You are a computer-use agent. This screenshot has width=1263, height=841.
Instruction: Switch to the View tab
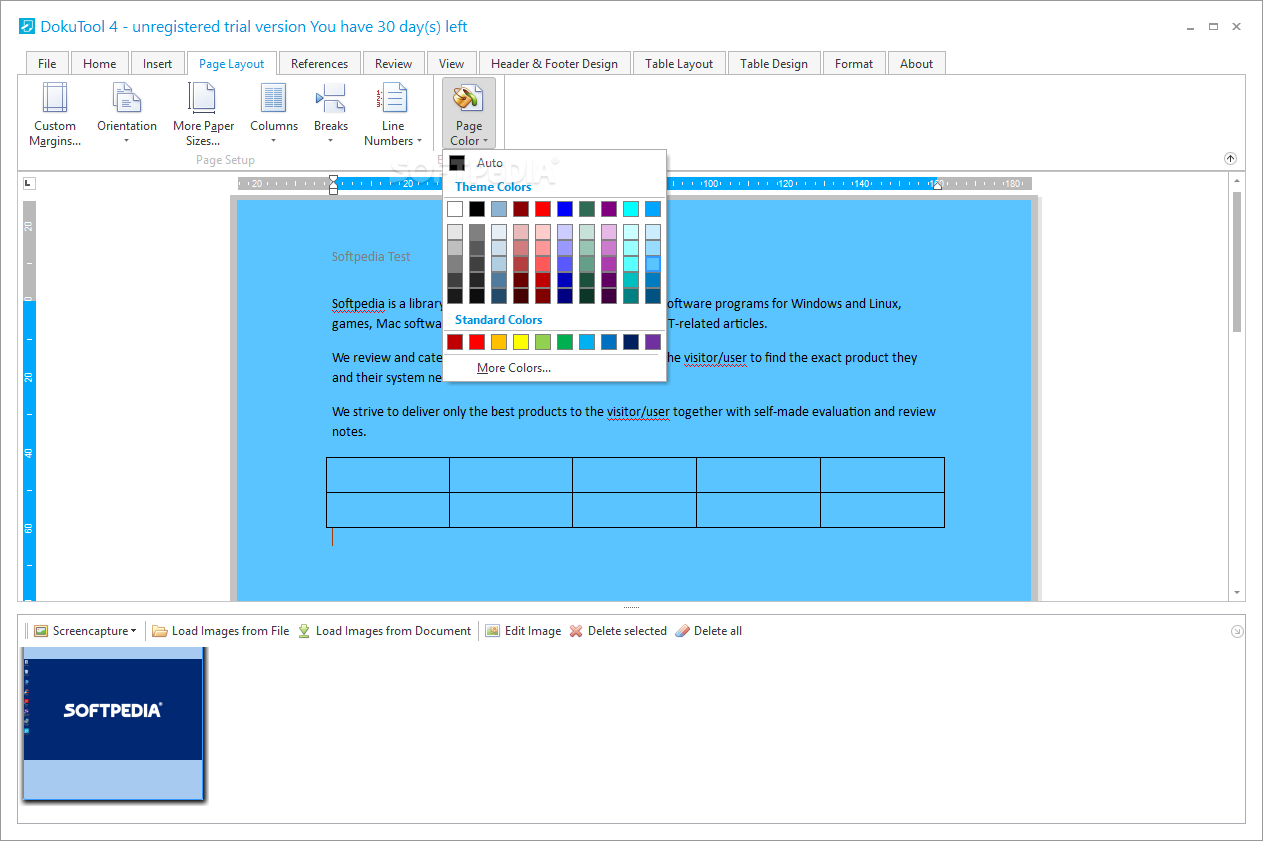(x=451, y=63)
